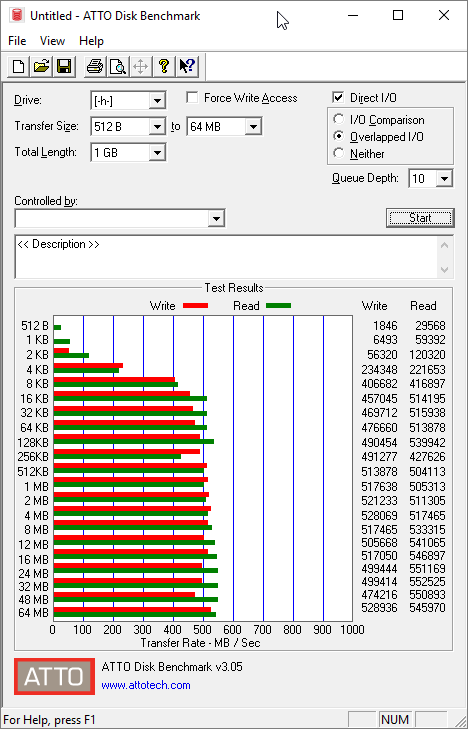The height and width of the screenshot is (729, 468).
Task: Click the Open folder toolbar icon
Action: (x=41, y=66)
